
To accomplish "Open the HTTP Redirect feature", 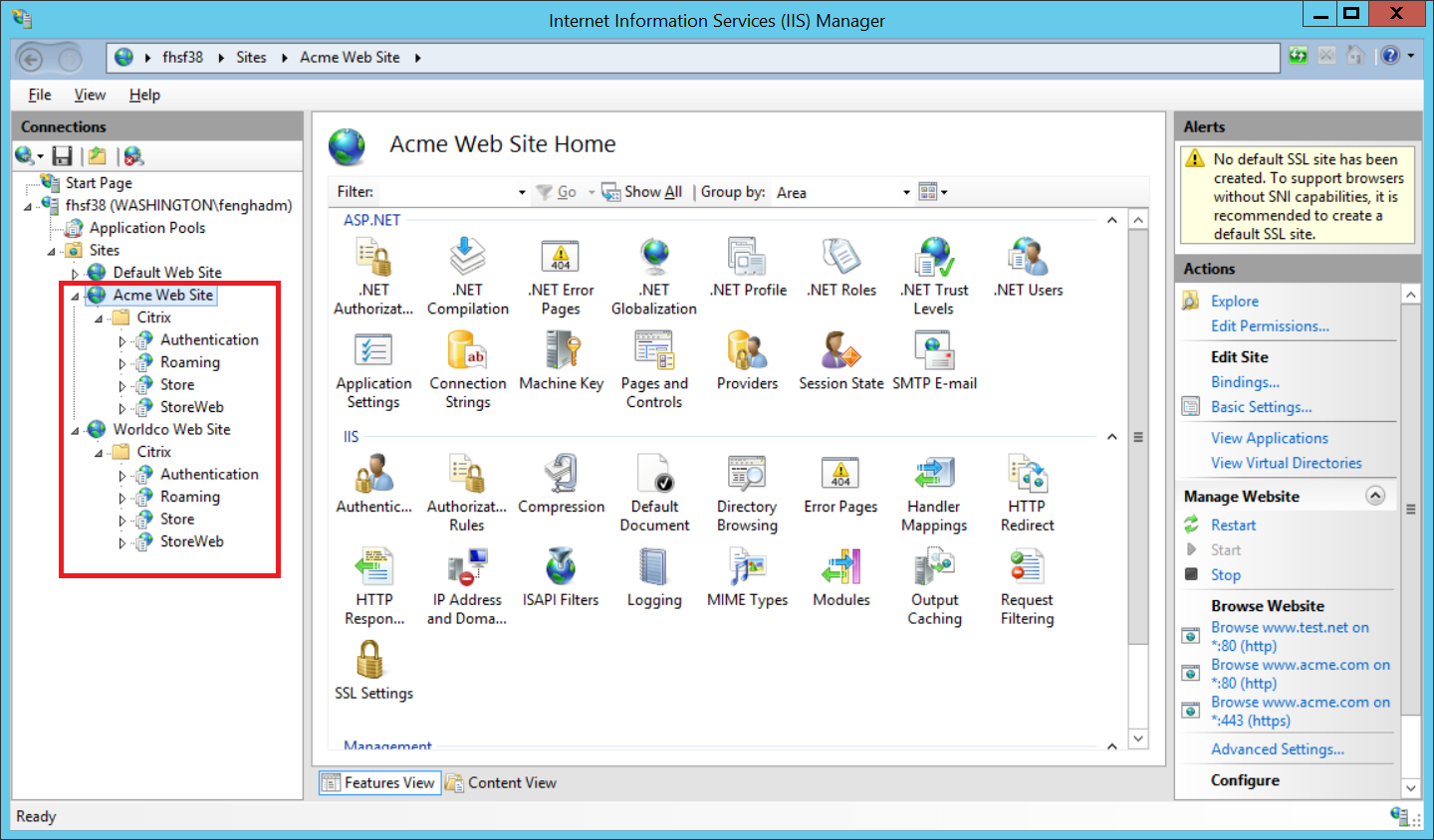I will [1027, 475].
